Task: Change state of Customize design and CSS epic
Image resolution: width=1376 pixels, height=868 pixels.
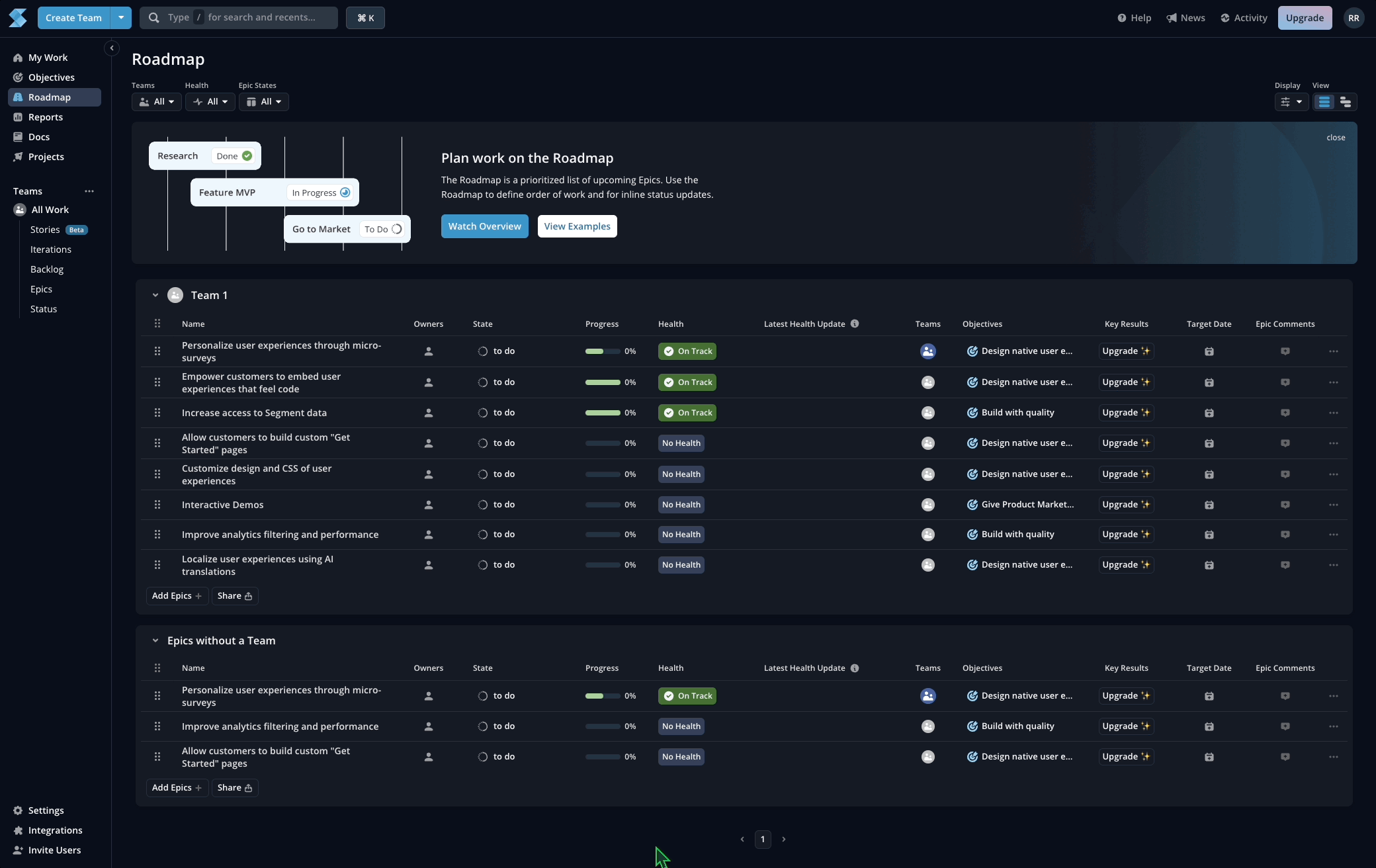Action: tap(496, 474)
